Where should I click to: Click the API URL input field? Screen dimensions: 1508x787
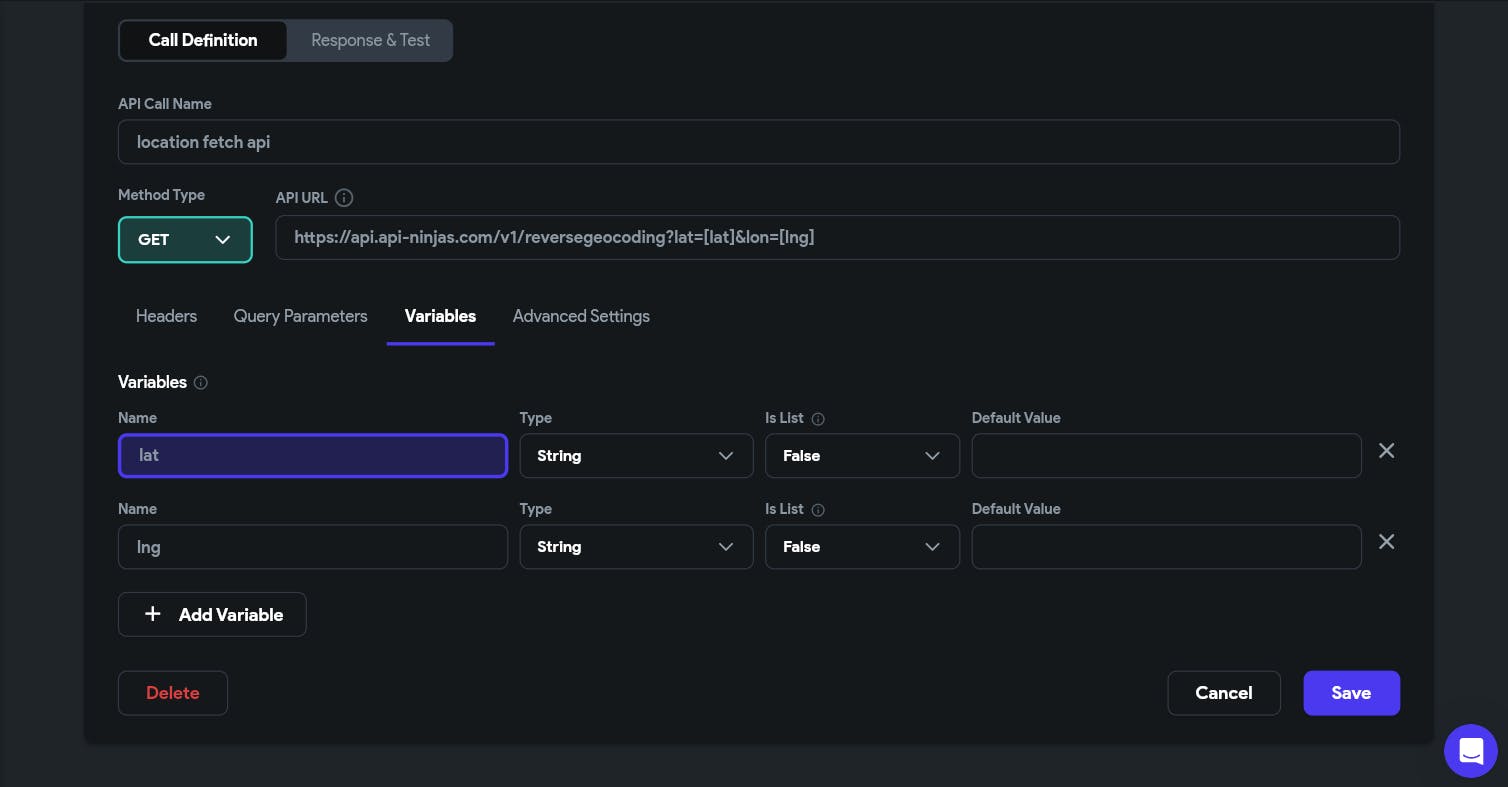pyautogui.click(x=837, y=238)
